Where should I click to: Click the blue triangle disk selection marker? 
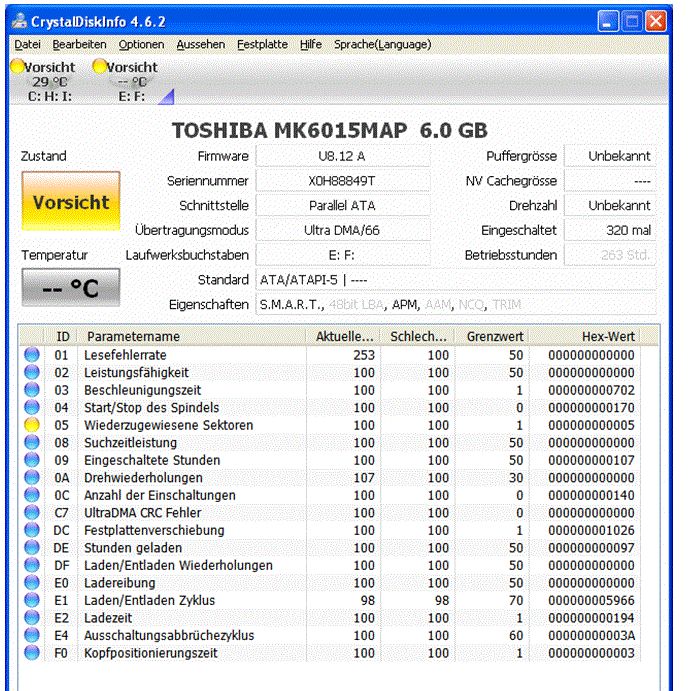(x=167, y=96)
